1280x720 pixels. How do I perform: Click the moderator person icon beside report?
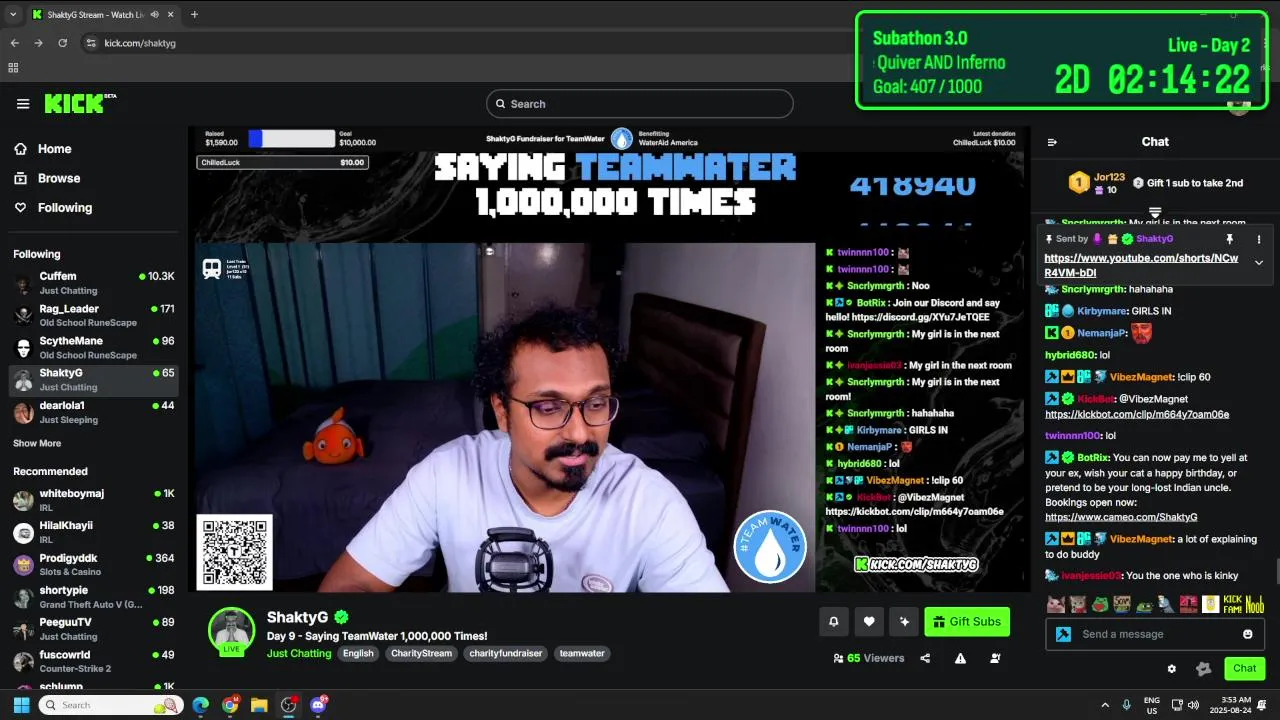coord(995,658)
